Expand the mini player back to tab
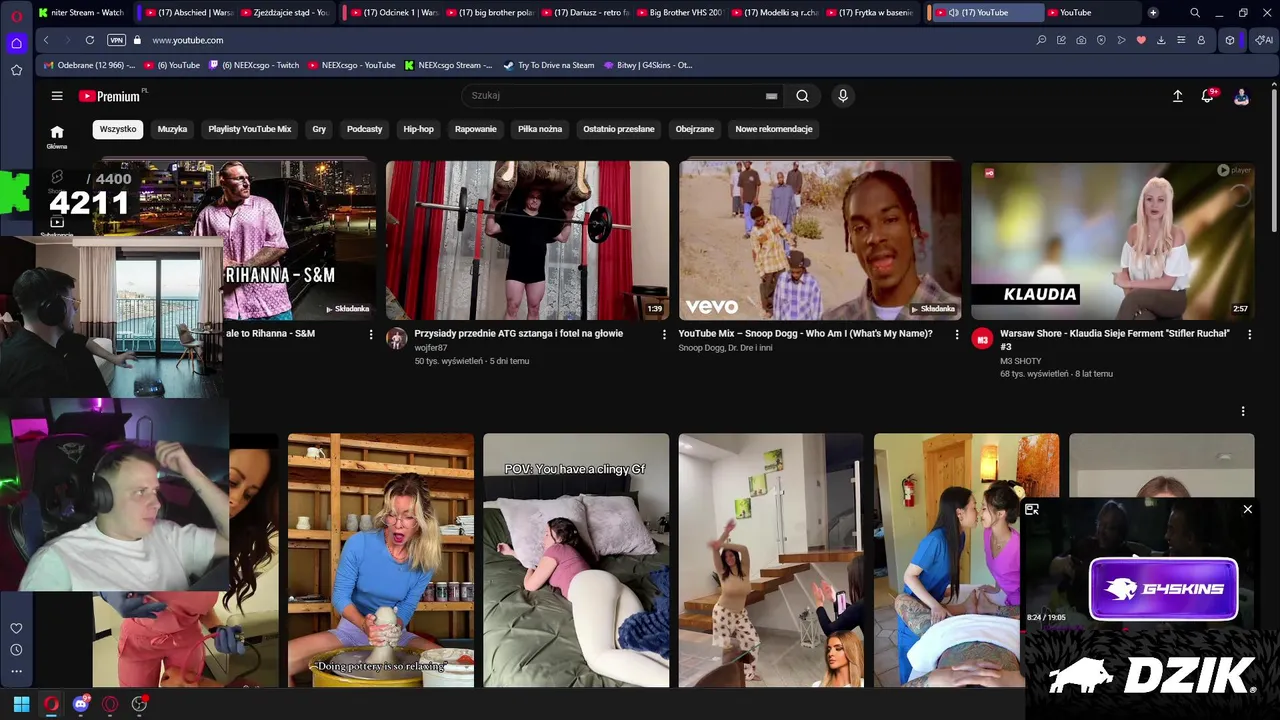This screenshot has height=720, width=1280. coord(1032,510)
